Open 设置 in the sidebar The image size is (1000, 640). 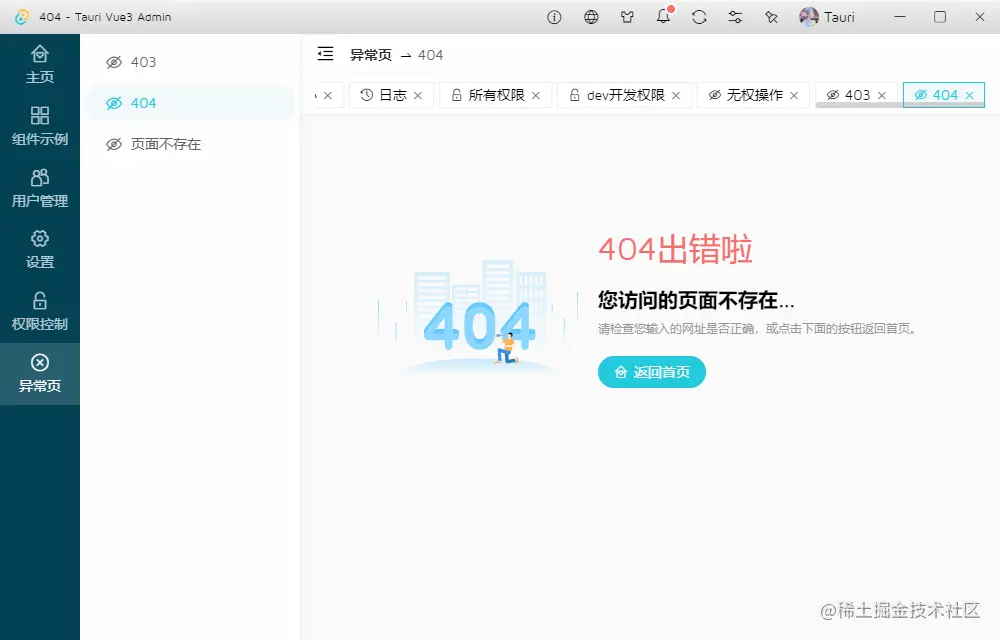[x=40, y=250]
